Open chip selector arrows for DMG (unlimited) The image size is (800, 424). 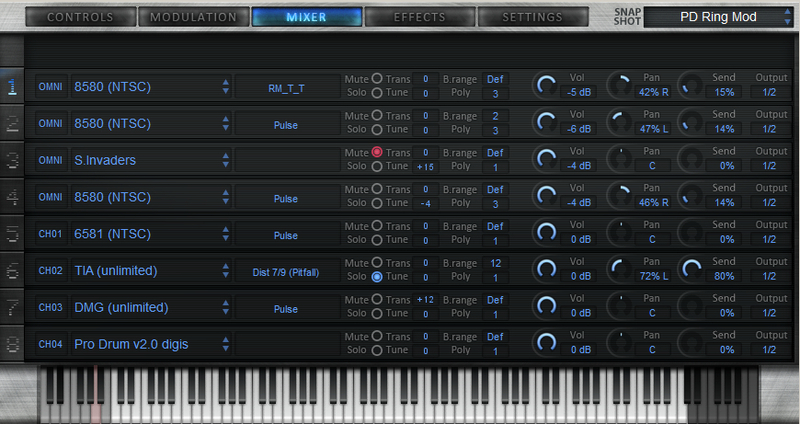[226, 307]
